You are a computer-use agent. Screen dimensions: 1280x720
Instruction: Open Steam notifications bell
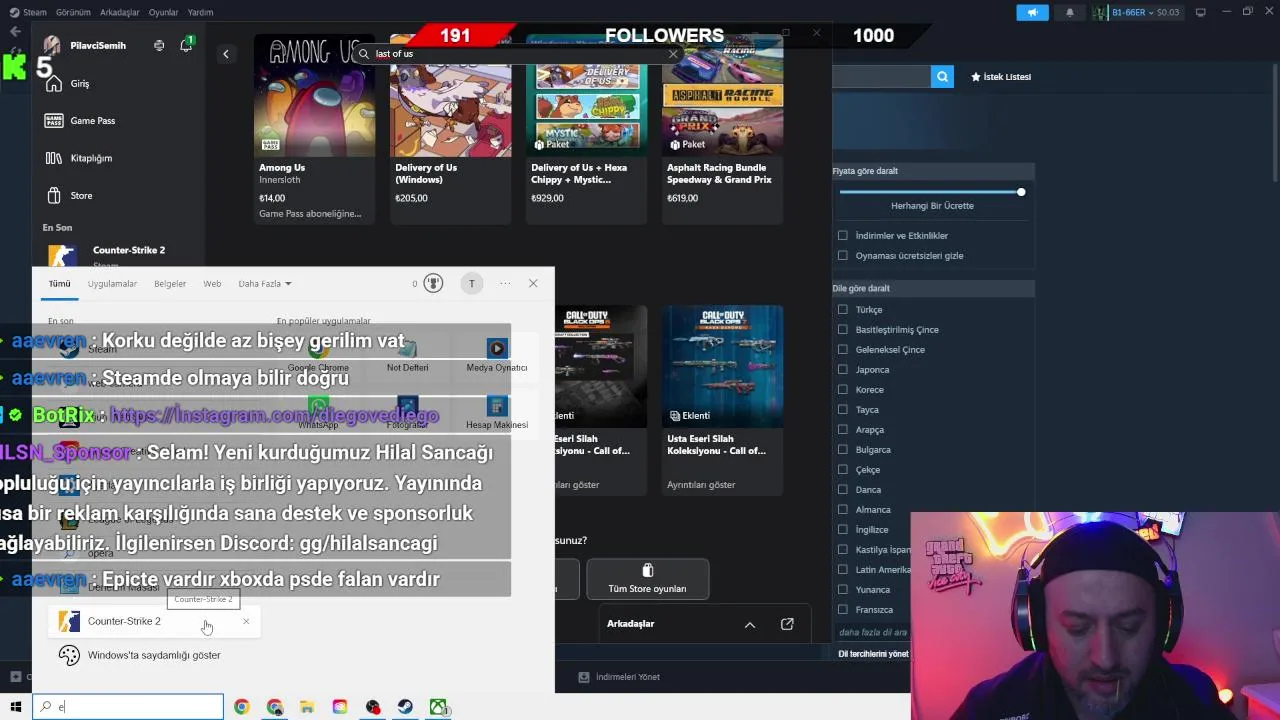[1069, 12]
